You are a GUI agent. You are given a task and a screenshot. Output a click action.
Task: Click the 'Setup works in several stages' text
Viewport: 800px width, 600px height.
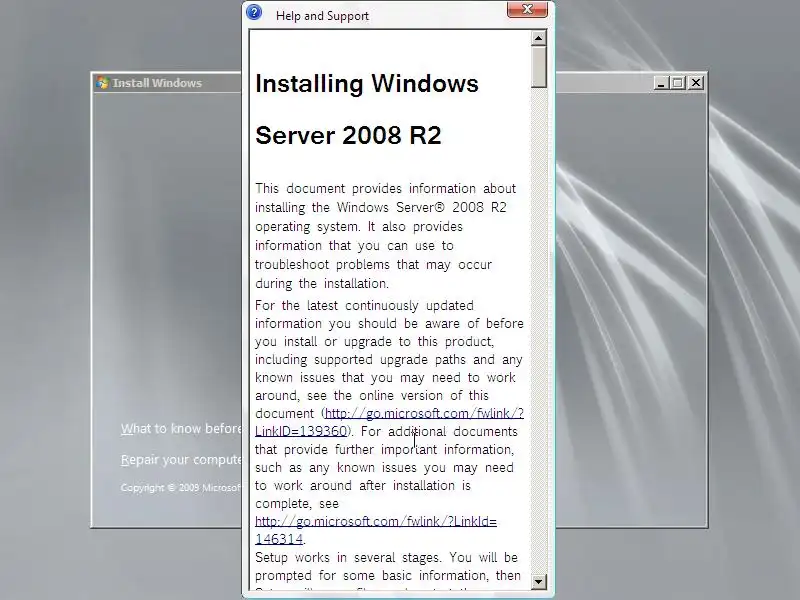348,557
